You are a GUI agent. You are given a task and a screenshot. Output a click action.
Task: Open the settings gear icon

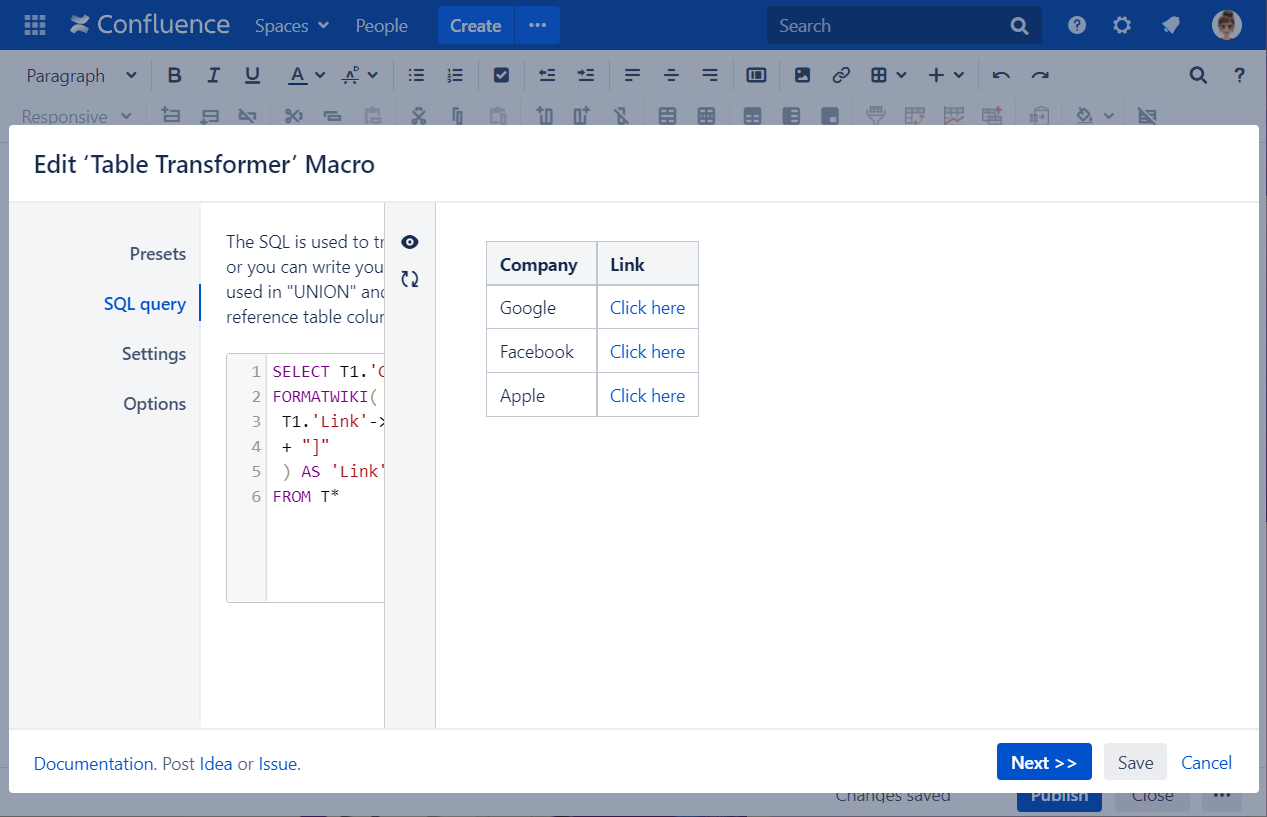click(1122, 26)
